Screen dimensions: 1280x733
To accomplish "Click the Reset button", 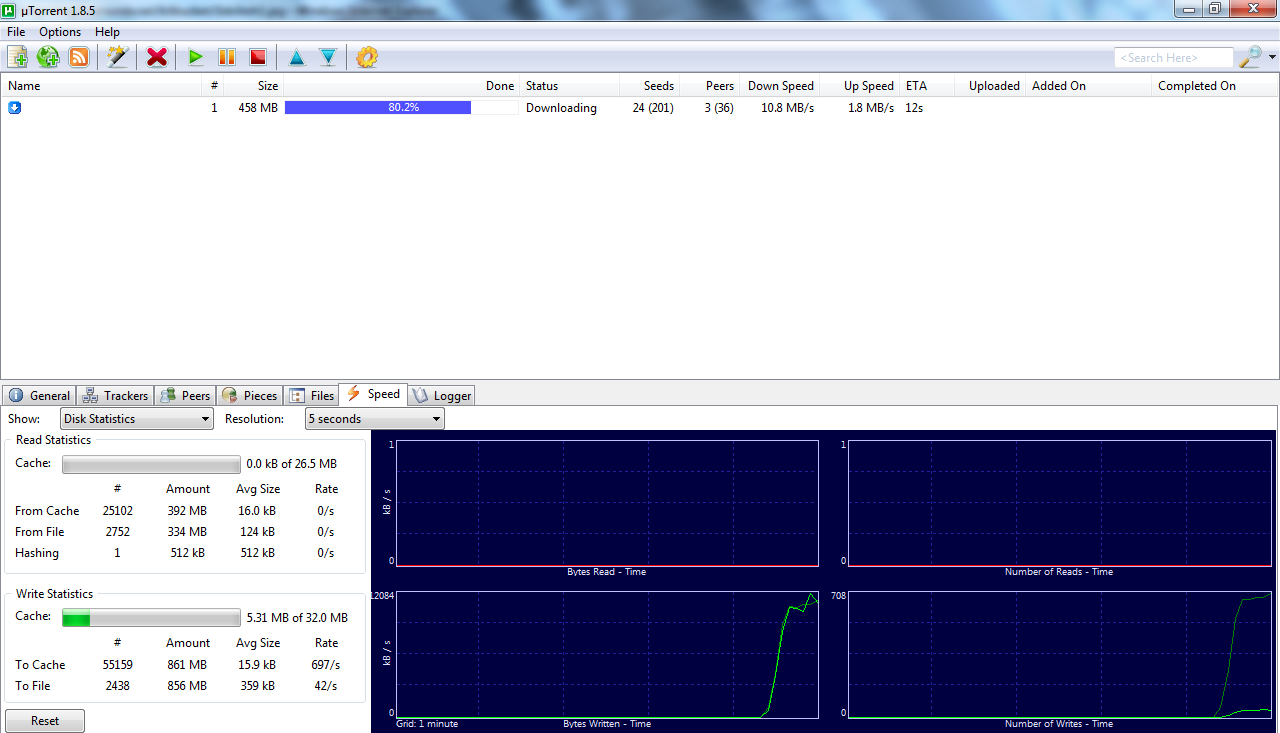I will 45,721.
